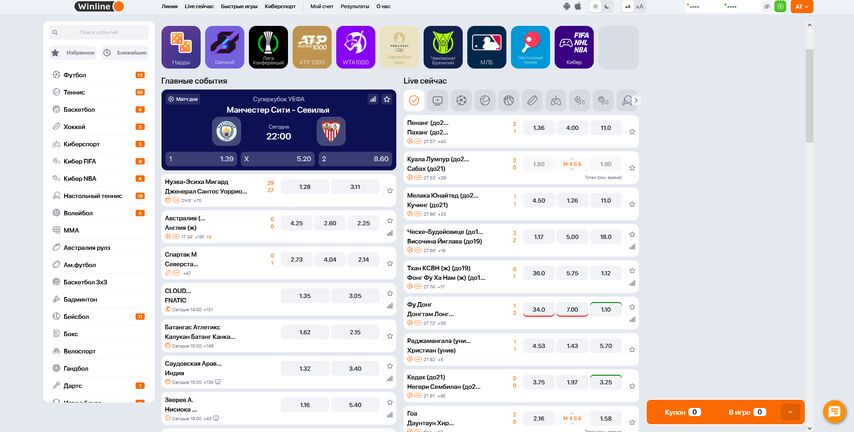Screen dimensions: 854x432
Task: Open the Настольный теннис tile
Action: (530, 47)
